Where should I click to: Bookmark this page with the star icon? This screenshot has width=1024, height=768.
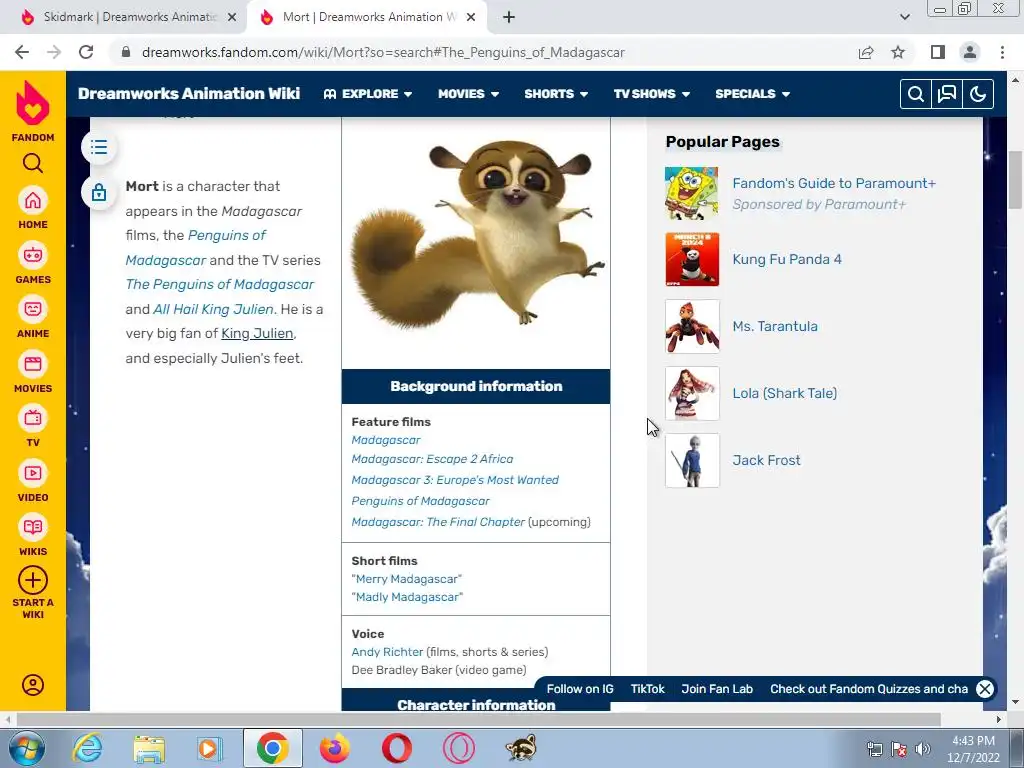coord(898,52)
